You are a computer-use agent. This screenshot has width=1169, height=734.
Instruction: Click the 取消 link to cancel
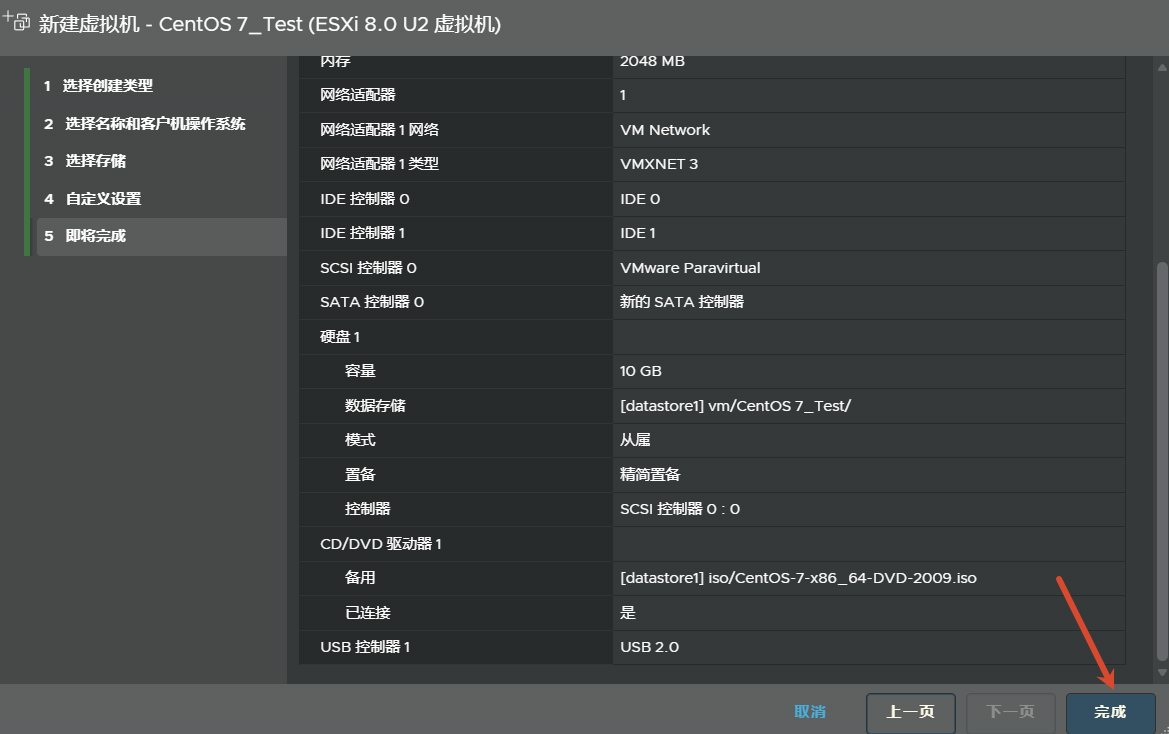[810, 712]
